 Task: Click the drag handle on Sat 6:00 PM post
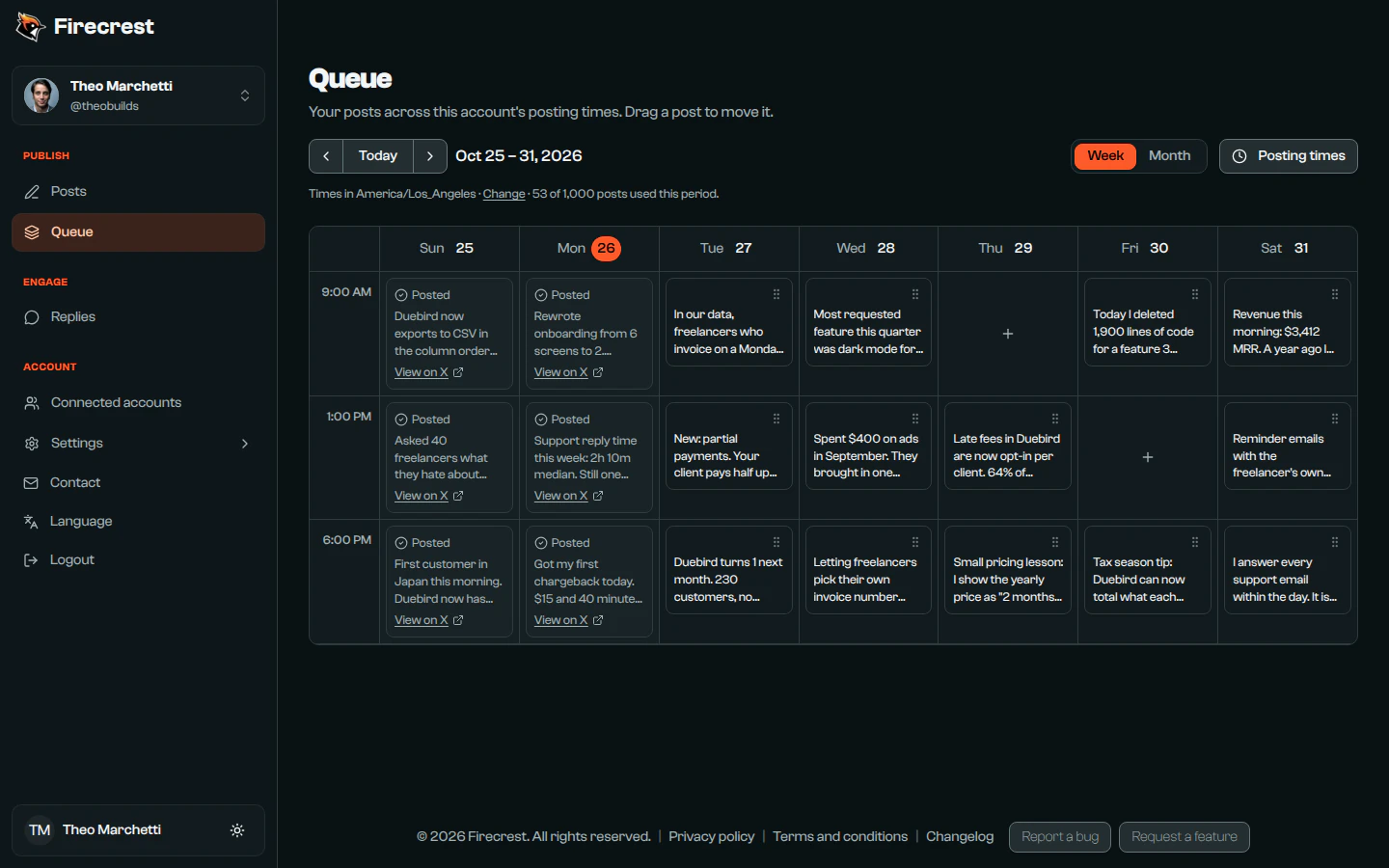(x=1335, y=543)
